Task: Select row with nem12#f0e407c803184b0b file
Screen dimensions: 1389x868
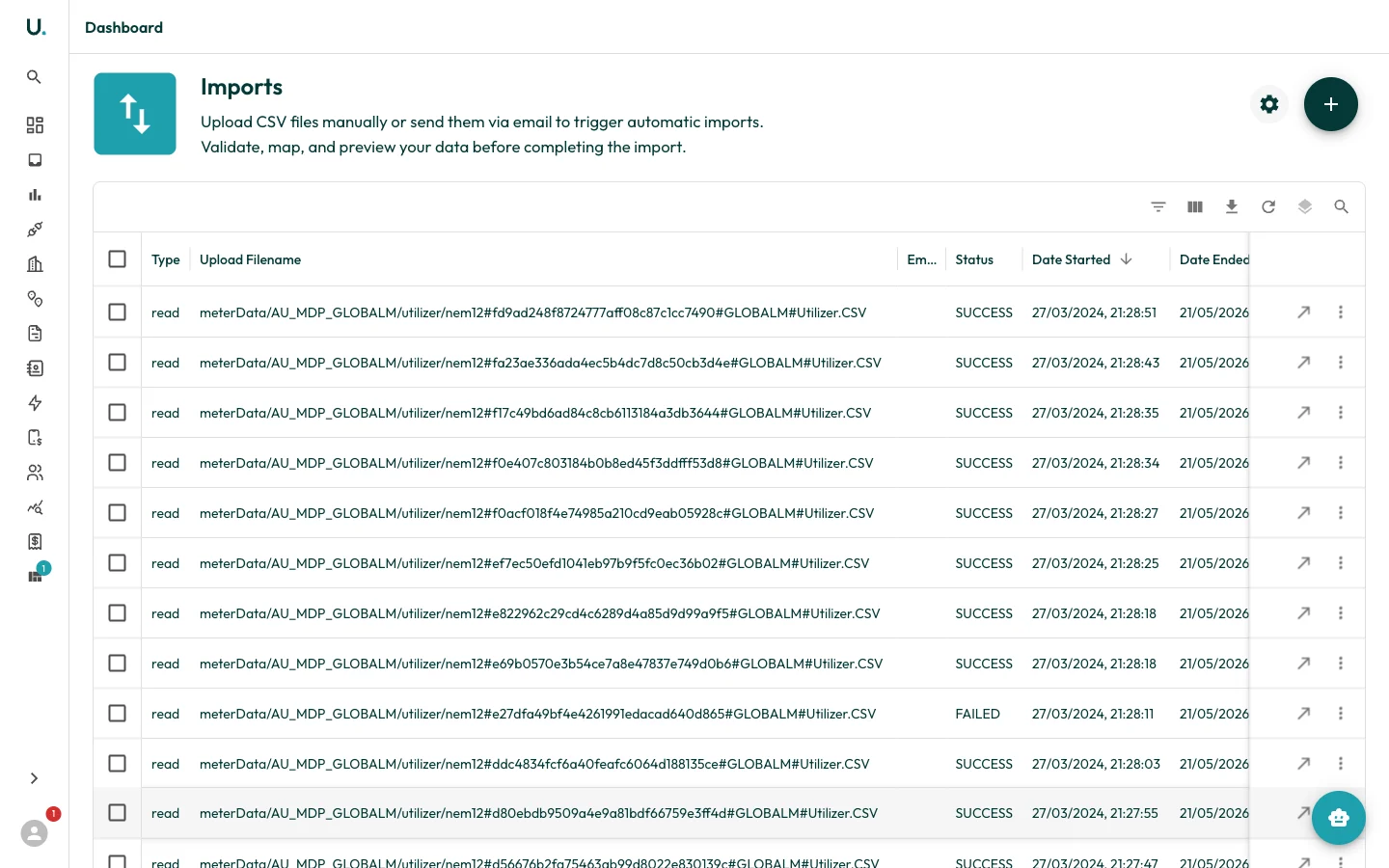Action: [x=118, y=463]
